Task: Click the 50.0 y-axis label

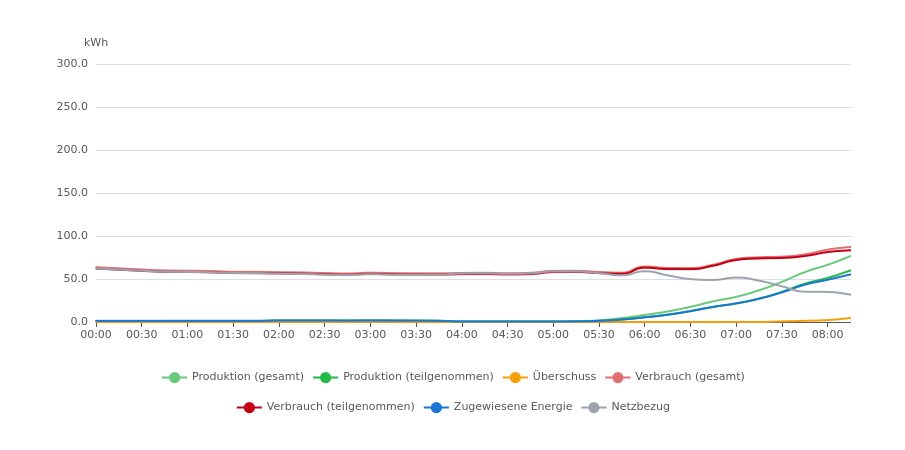Action: [x=75, y=279]
